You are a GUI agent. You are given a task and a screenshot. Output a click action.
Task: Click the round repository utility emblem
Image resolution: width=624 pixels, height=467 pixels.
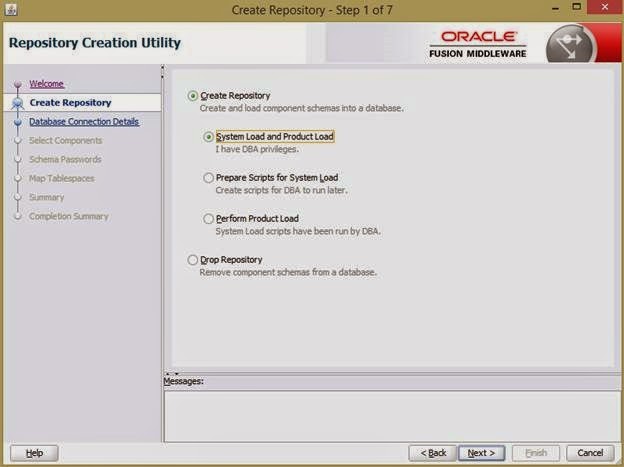click(571, 45)
